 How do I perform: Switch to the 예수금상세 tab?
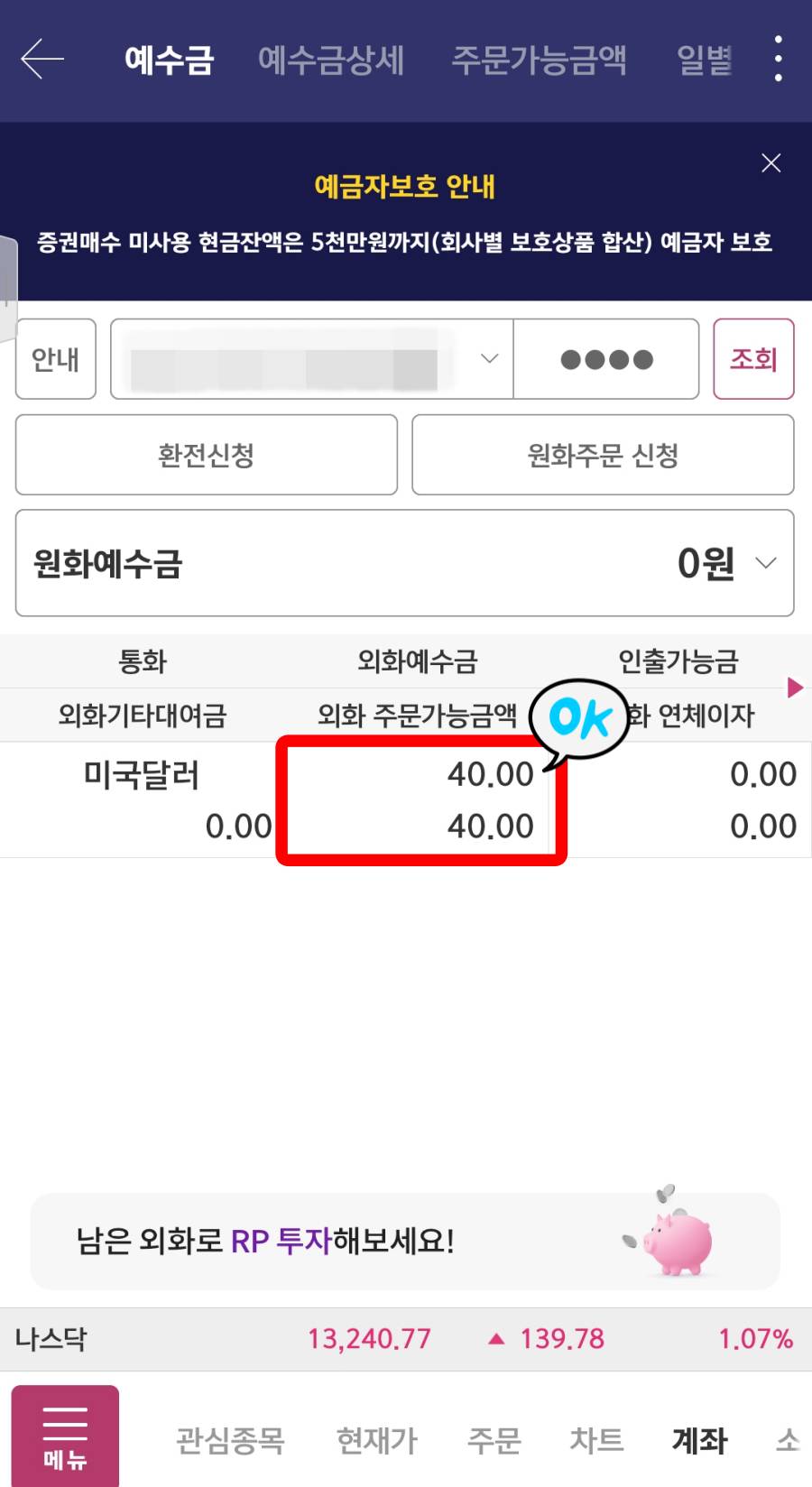(x=331, y=60)
